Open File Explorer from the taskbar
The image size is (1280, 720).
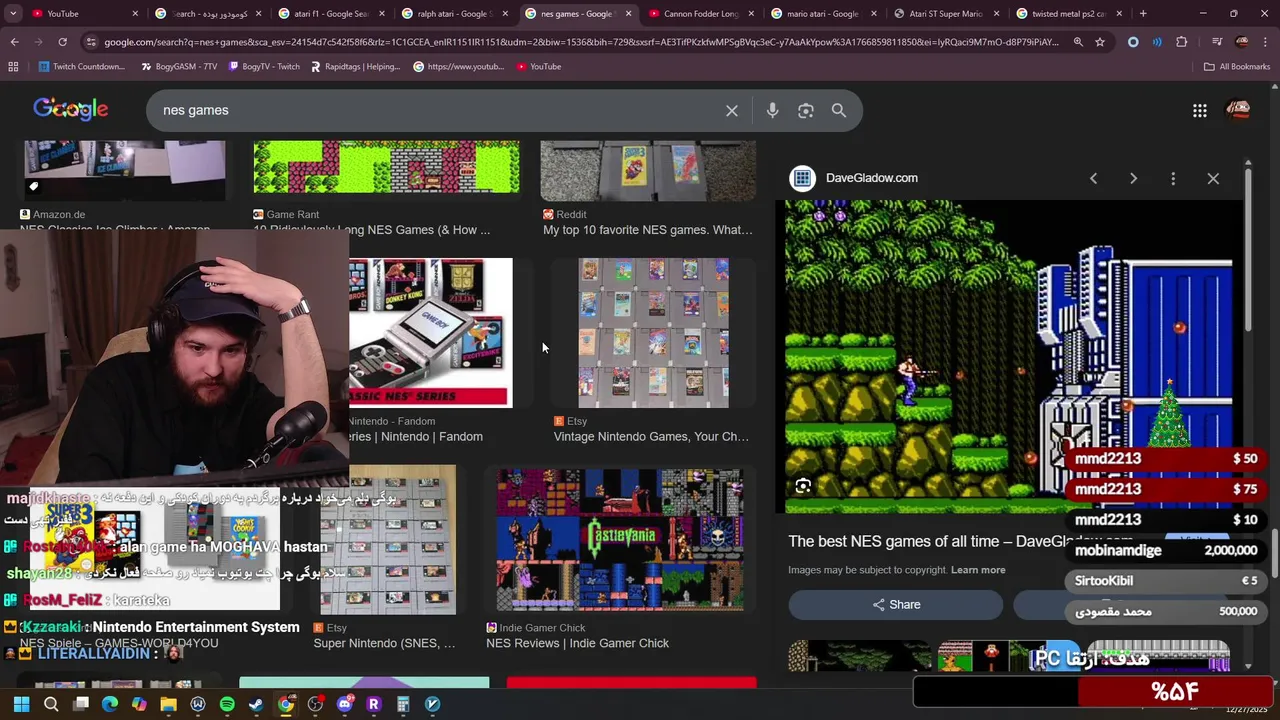point(168,704)
